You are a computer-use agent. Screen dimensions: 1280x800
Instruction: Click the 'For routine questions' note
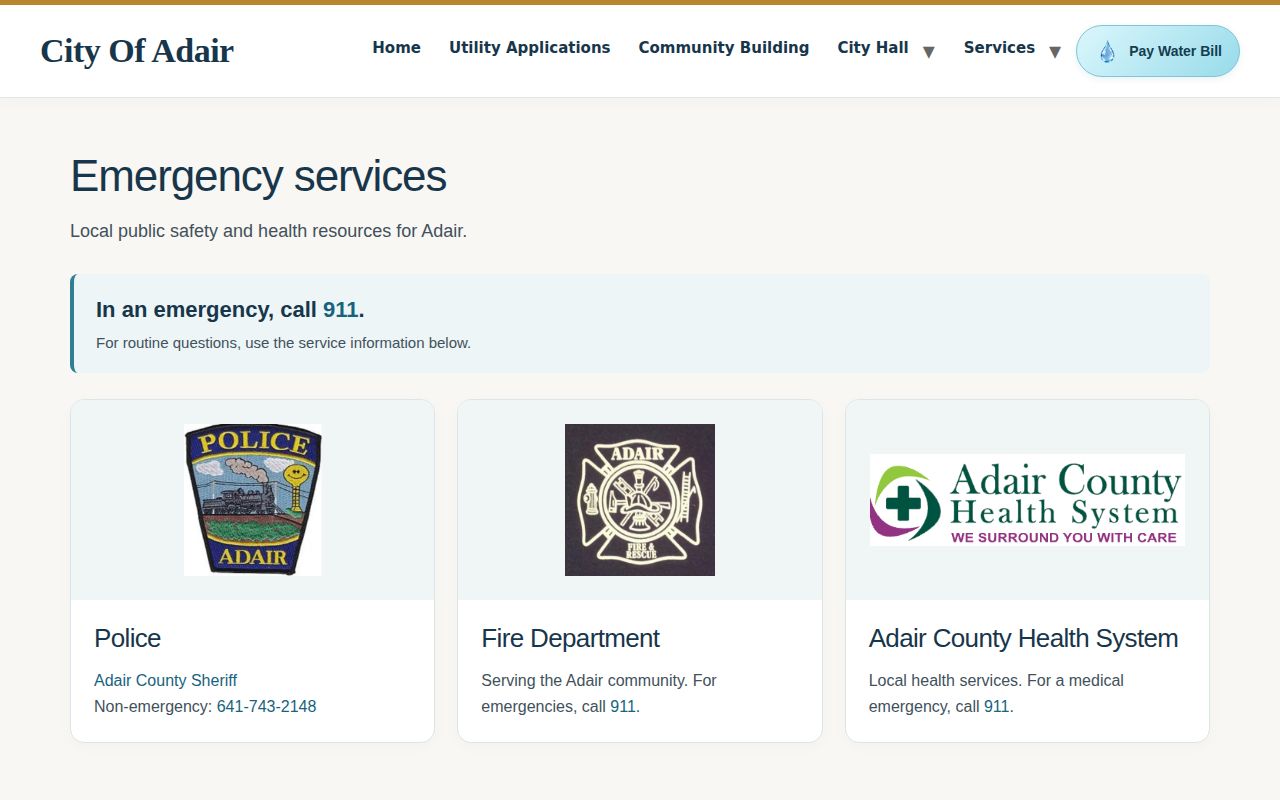pos(283,343)
